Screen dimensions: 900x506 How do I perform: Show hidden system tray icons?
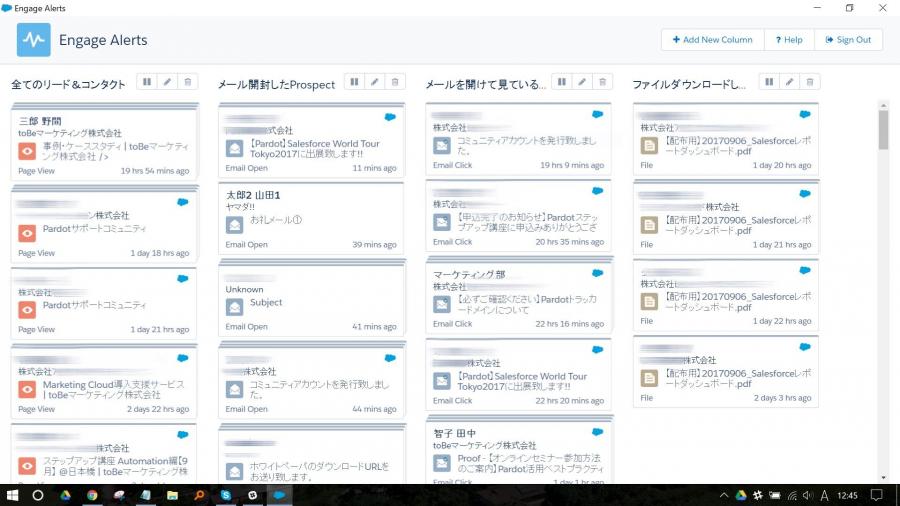click(x=724, y=495)
